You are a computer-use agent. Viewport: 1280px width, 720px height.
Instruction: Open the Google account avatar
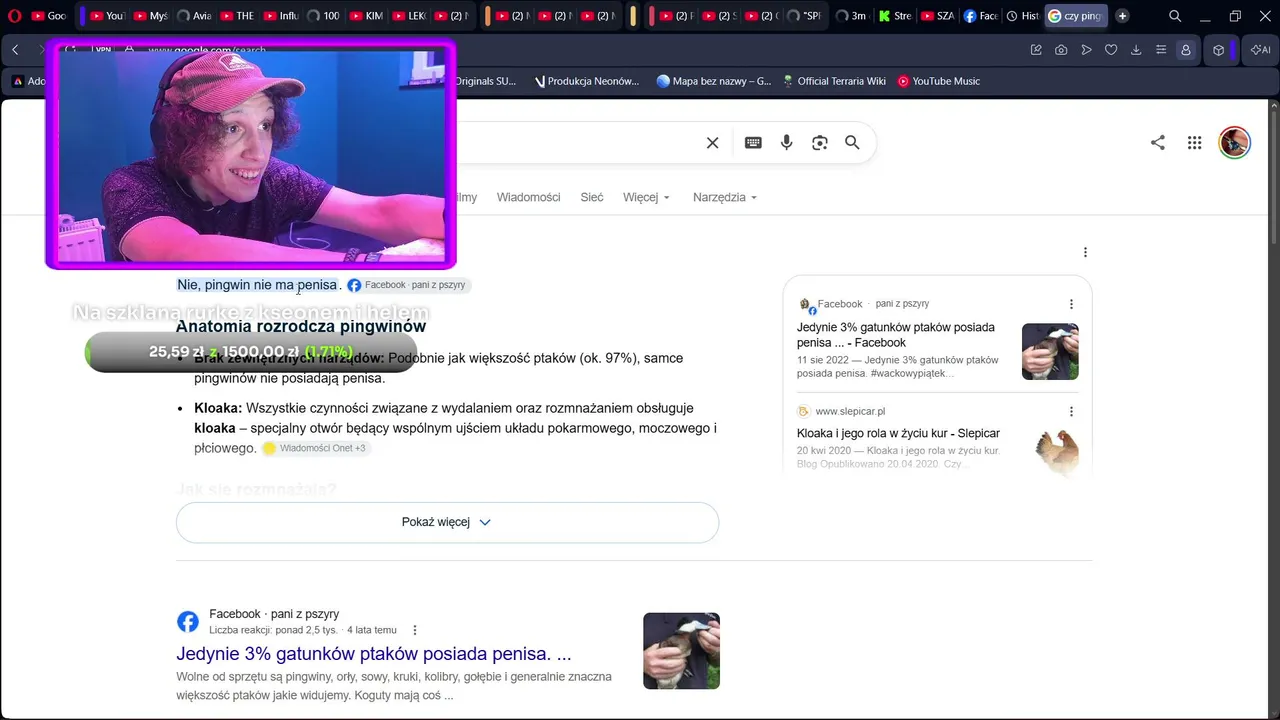[x=1235, y=142]
